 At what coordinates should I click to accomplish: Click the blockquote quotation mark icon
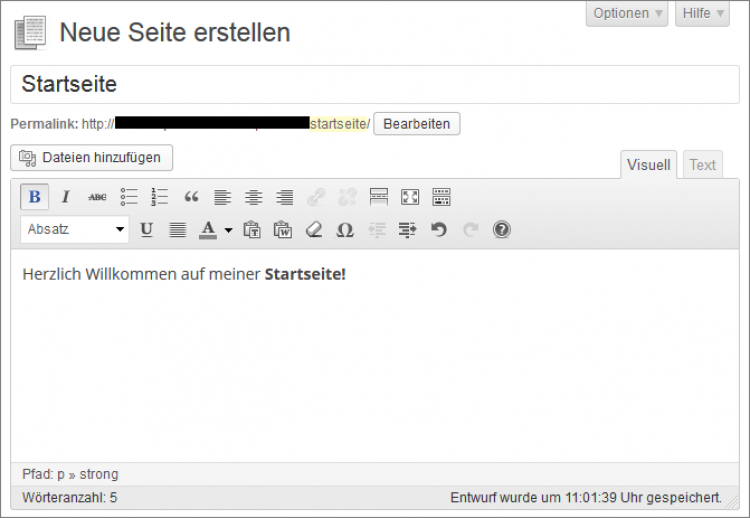click(191, 197)
